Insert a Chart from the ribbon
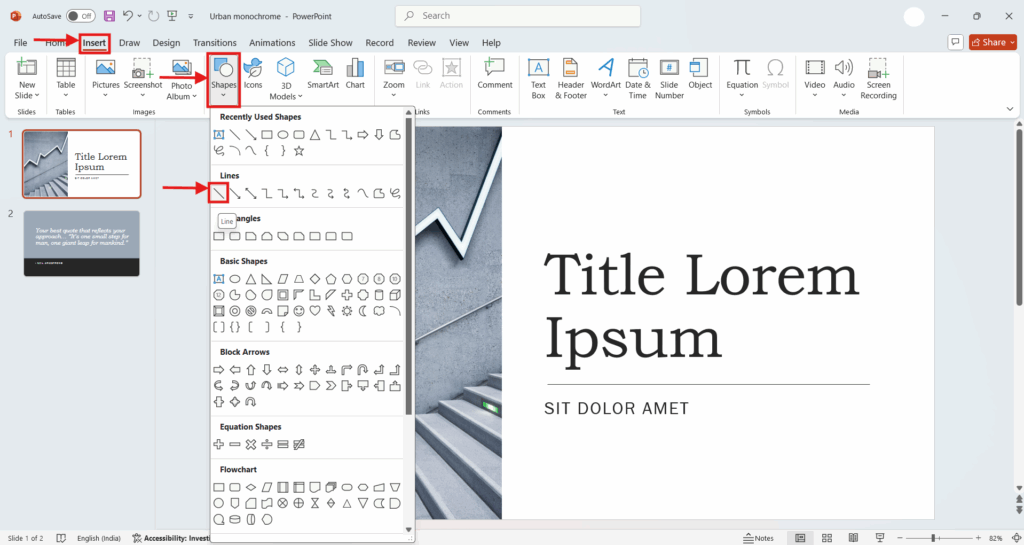Image resolution: width=1024 pixels, height=545 pixels. (x=355, y=74)
